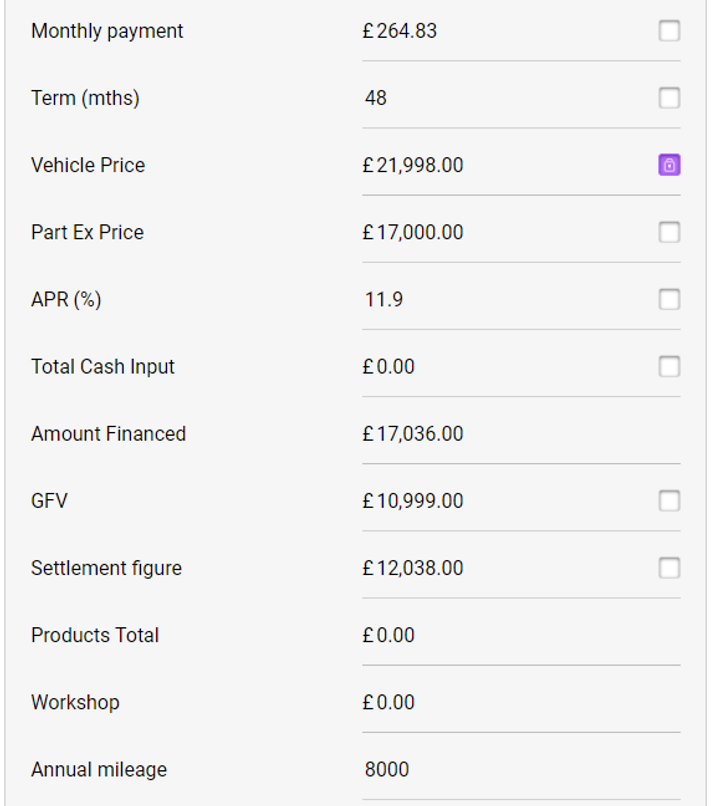This screenshot has width=720, height=806.
Task: Unlock the Vehicle Price purple lock icon
Action: 669,165
